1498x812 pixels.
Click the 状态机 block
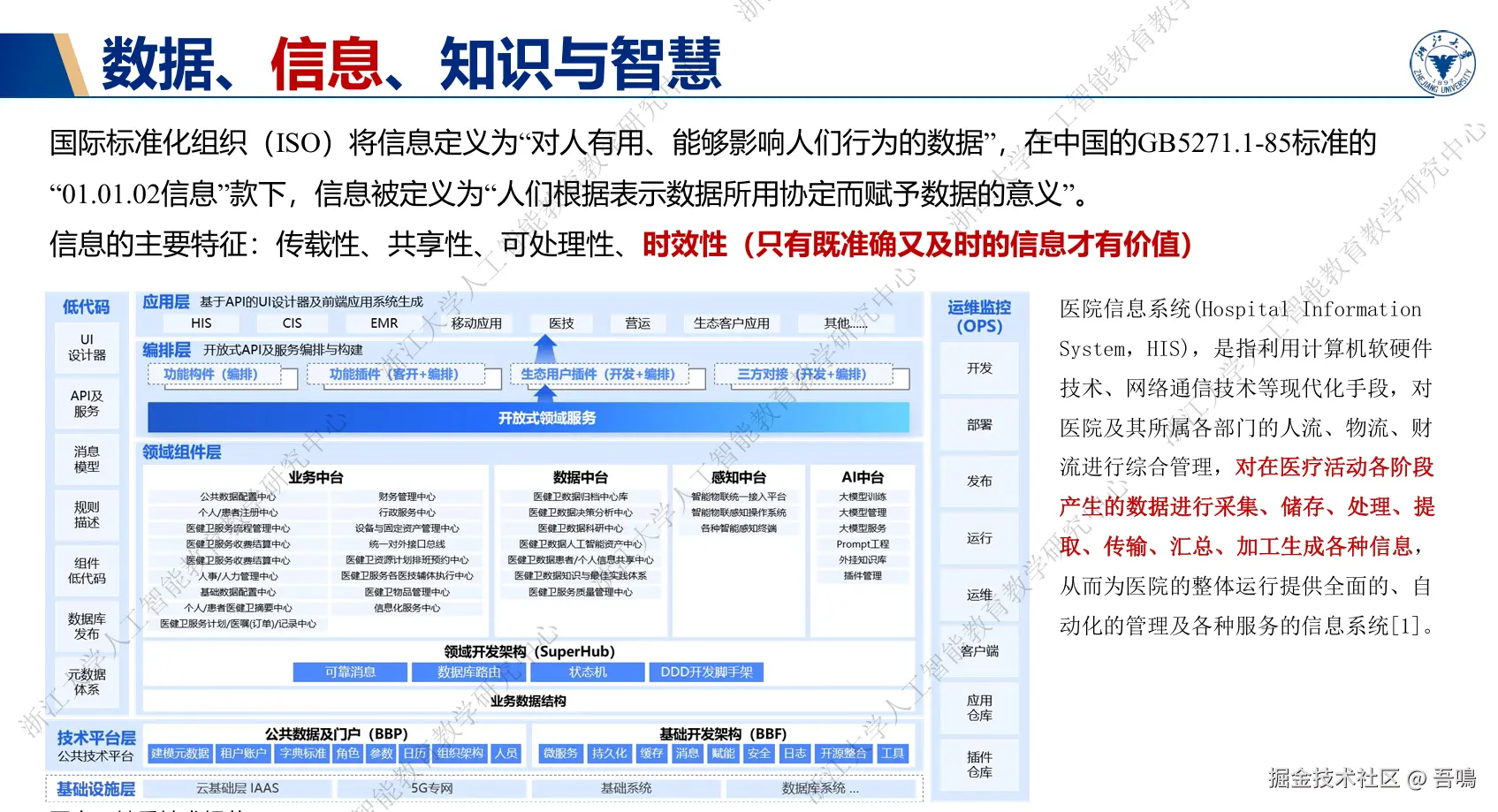pos(588,672)
